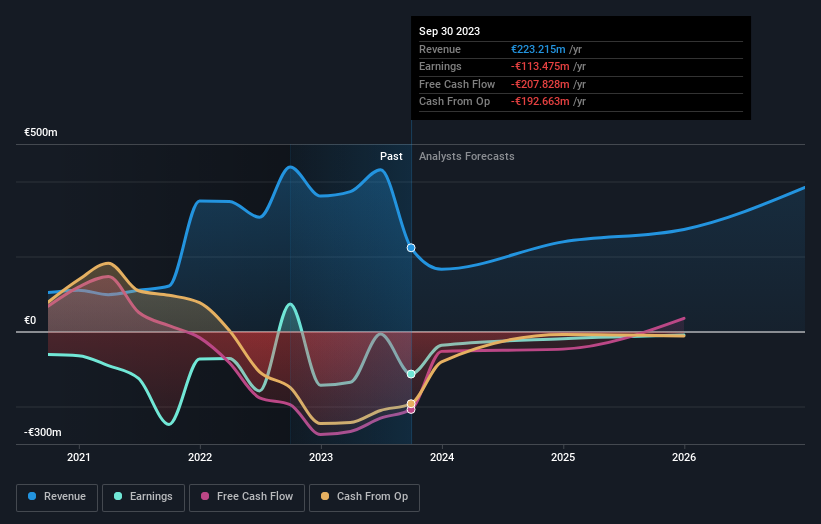Screen dimensions: 821x524
Task: Click the 2021 x-axis label
Action: tap(79, 457)
